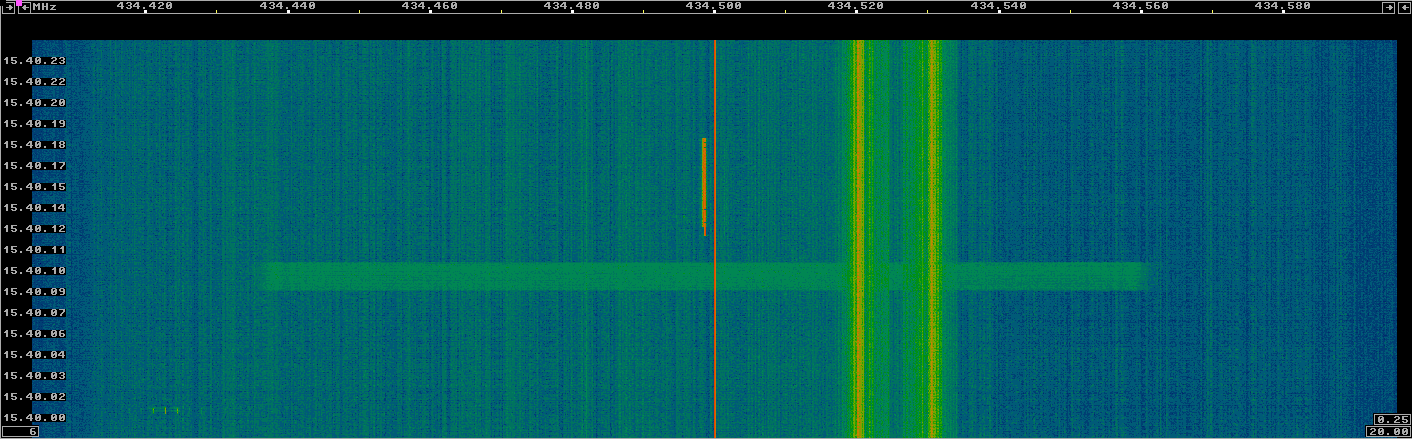Click the 434.480 frequency label
Viewport: 1412px width, 439px height.
(x=572, y=6)
